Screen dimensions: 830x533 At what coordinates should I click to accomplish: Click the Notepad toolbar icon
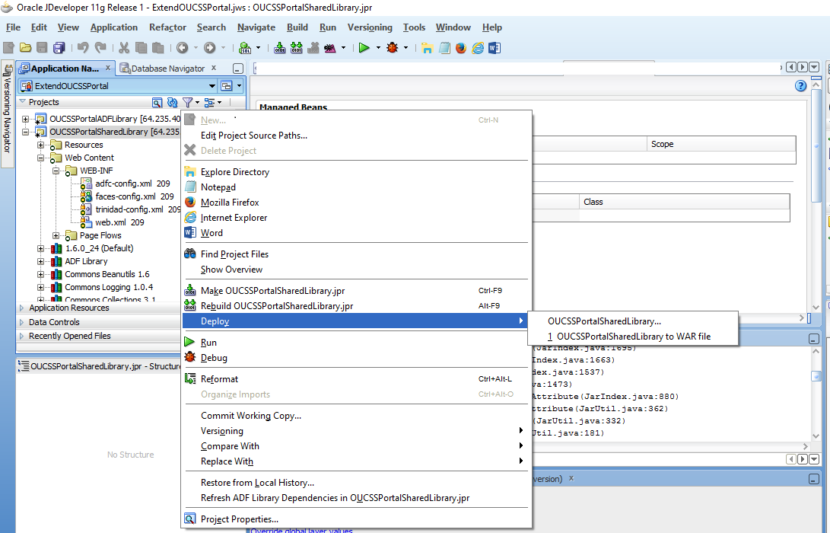[x=445, y=48]
